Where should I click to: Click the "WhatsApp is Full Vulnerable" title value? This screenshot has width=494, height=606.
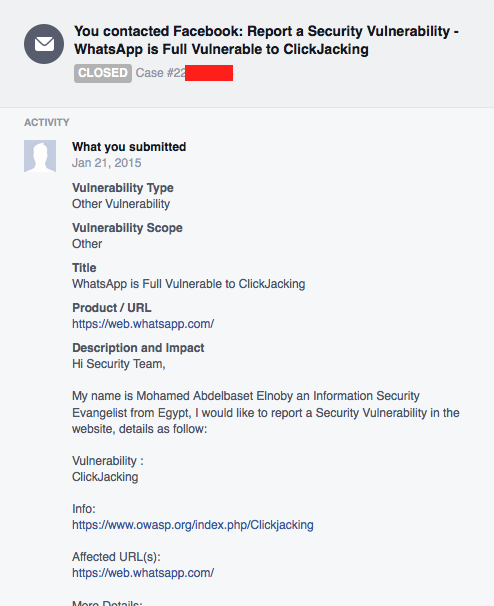(x=189, y=284)
